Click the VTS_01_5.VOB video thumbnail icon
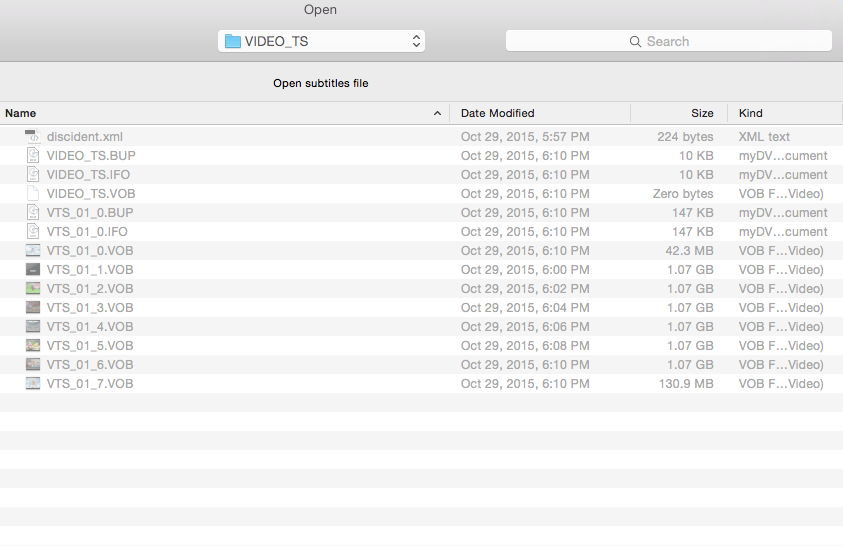The width and height of the screenshot is (843, 546). tap(32, 346)
